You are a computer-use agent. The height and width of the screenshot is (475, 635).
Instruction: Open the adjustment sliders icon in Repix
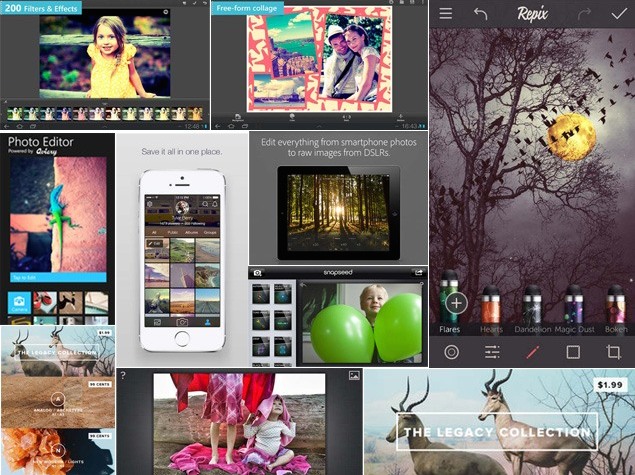(492, 352)
